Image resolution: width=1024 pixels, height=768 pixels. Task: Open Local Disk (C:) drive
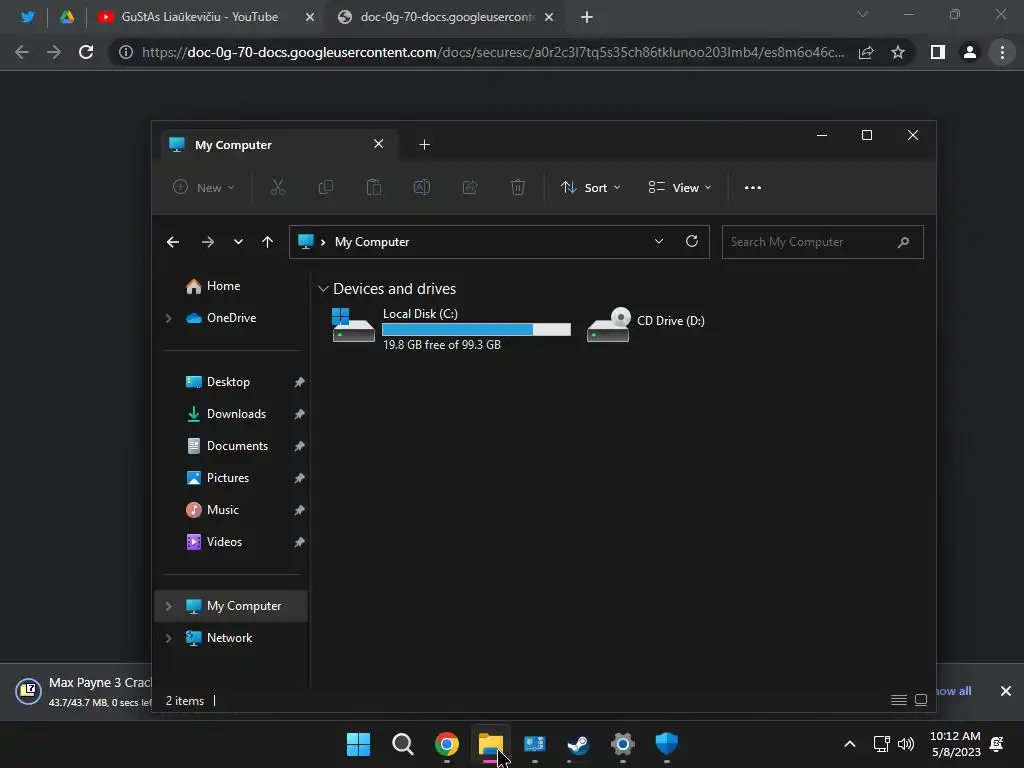[x=451, y=328]
